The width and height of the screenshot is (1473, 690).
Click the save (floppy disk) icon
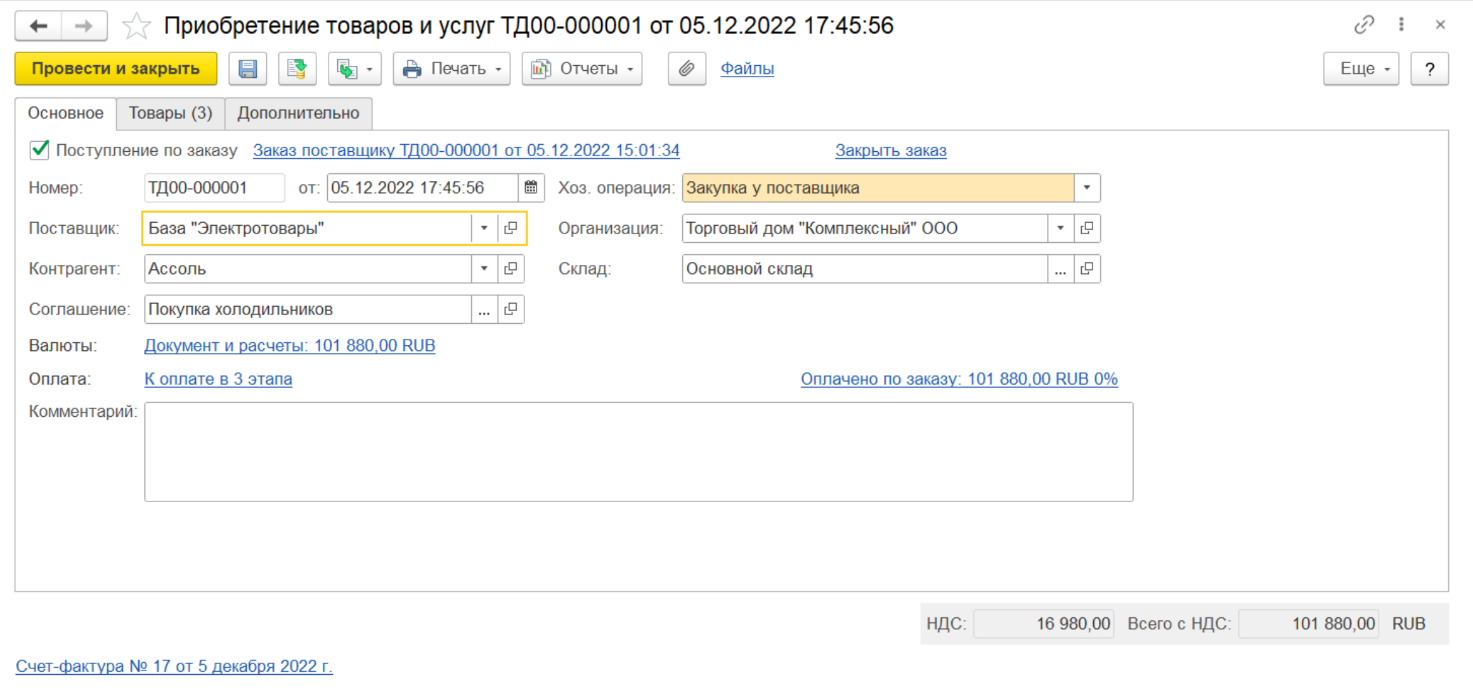(x=248, y=69)
